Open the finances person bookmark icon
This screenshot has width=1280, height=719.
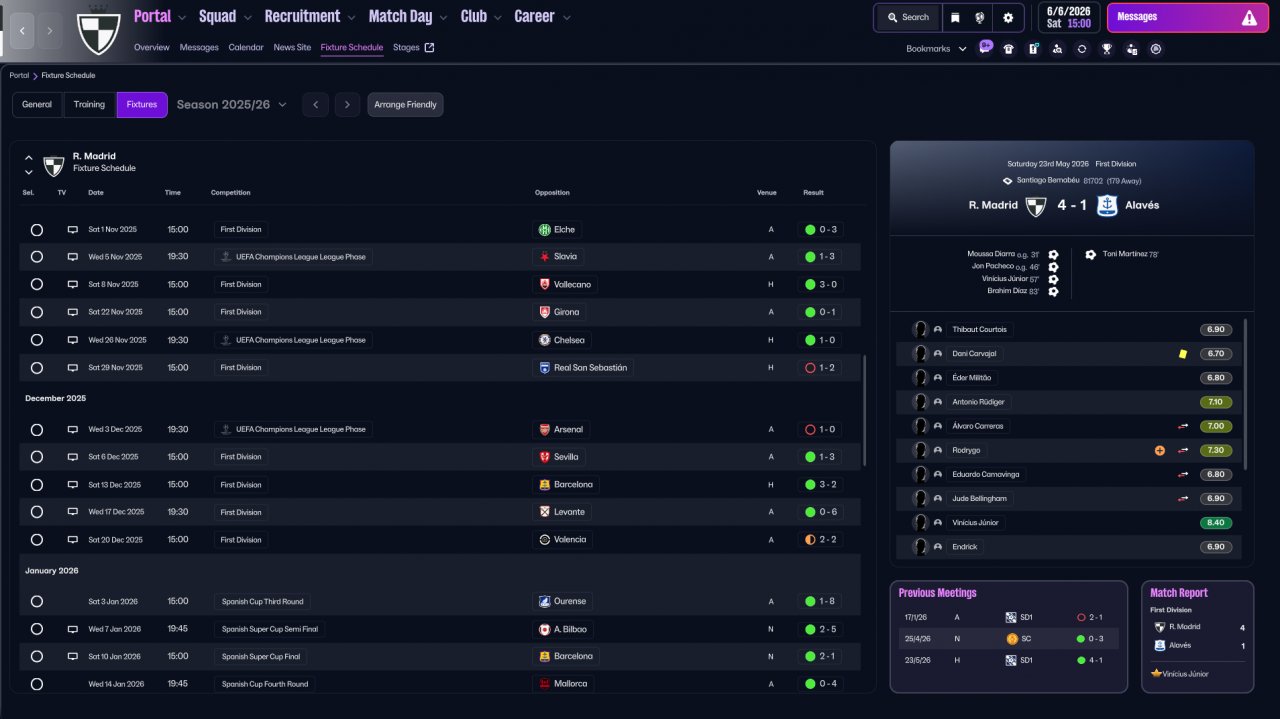1131,48
